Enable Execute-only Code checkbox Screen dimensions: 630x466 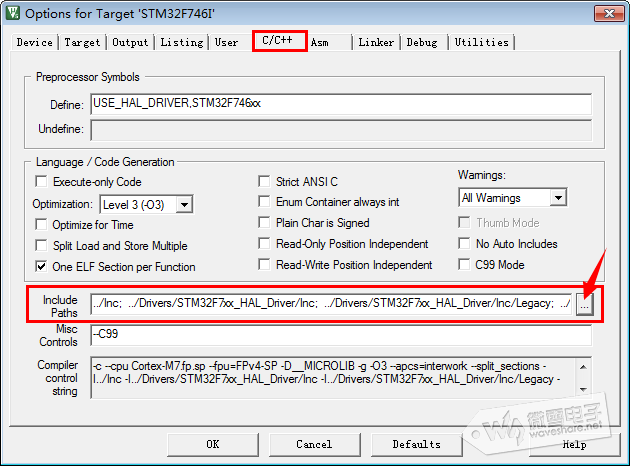tap(42, 182)
